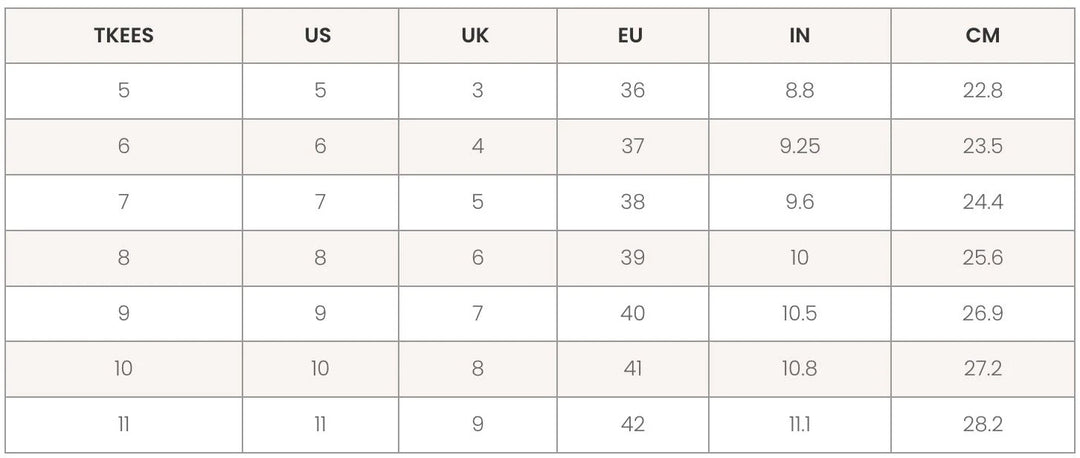The height and width of the screenshot is (458, 1080).
Task: Select the UK column header
Action: click(476, 36)
